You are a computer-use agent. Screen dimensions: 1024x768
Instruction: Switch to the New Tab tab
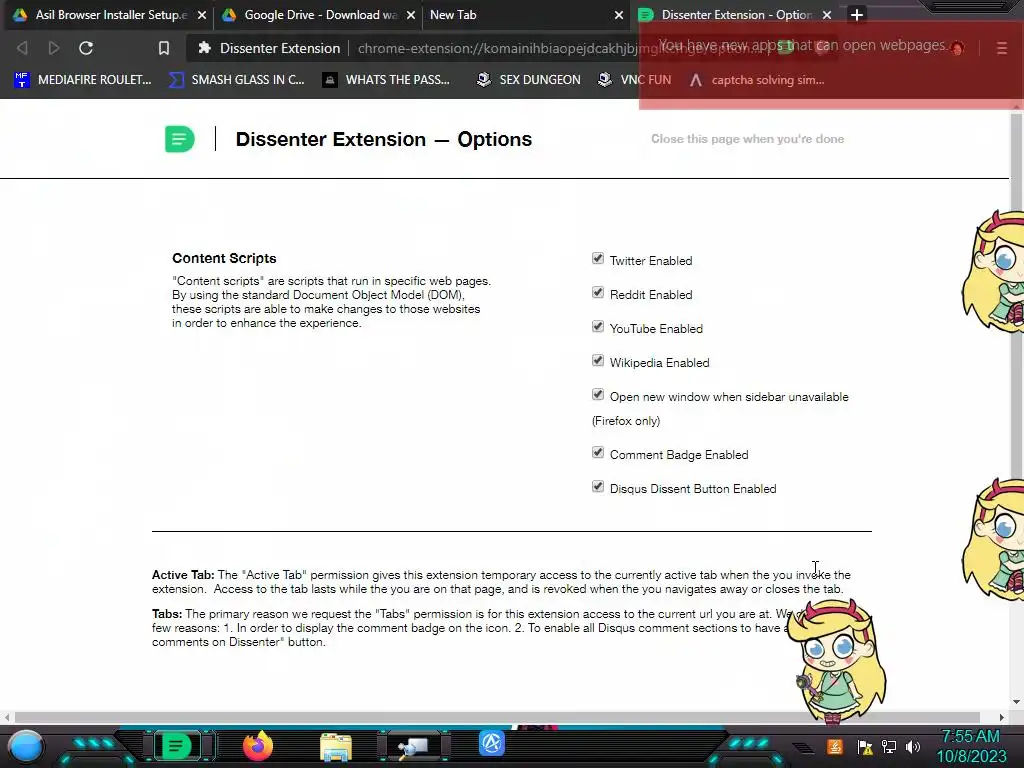pos(522,14)
